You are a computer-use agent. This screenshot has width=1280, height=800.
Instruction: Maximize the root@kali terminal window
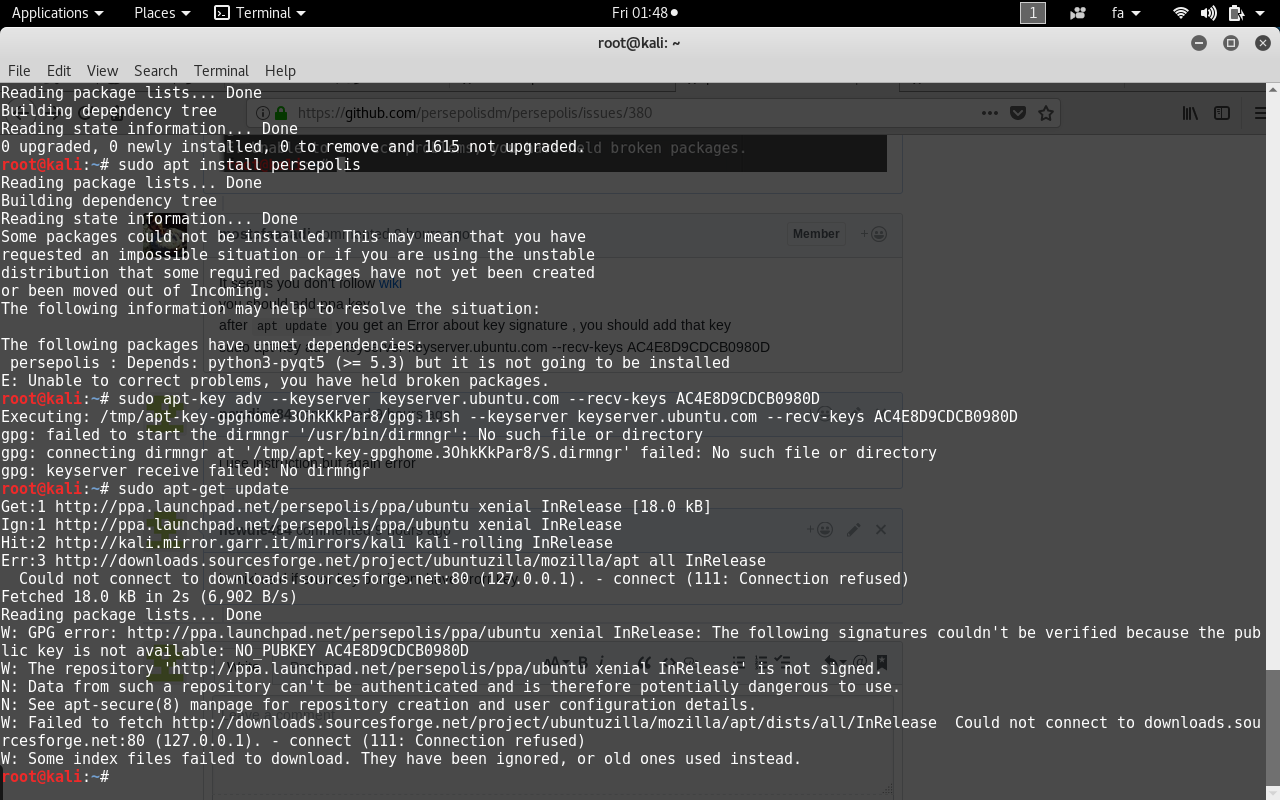click(x=1231, y=43)
